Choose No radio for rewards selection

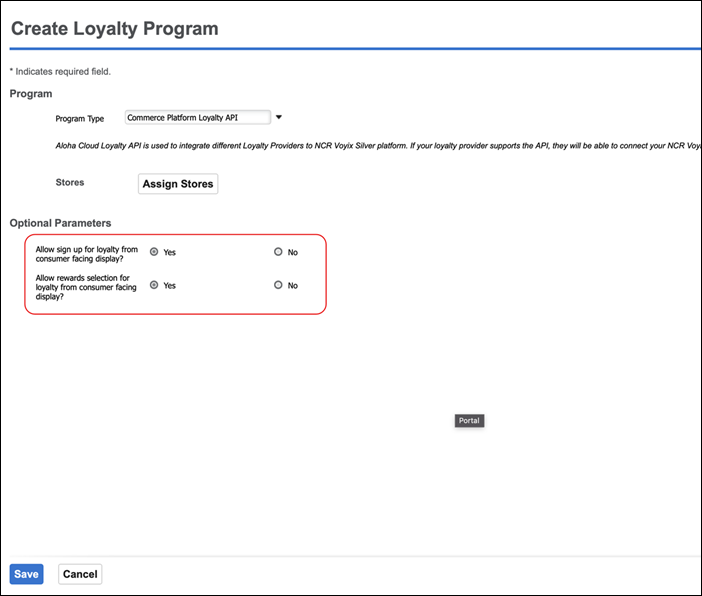[279, 285]
